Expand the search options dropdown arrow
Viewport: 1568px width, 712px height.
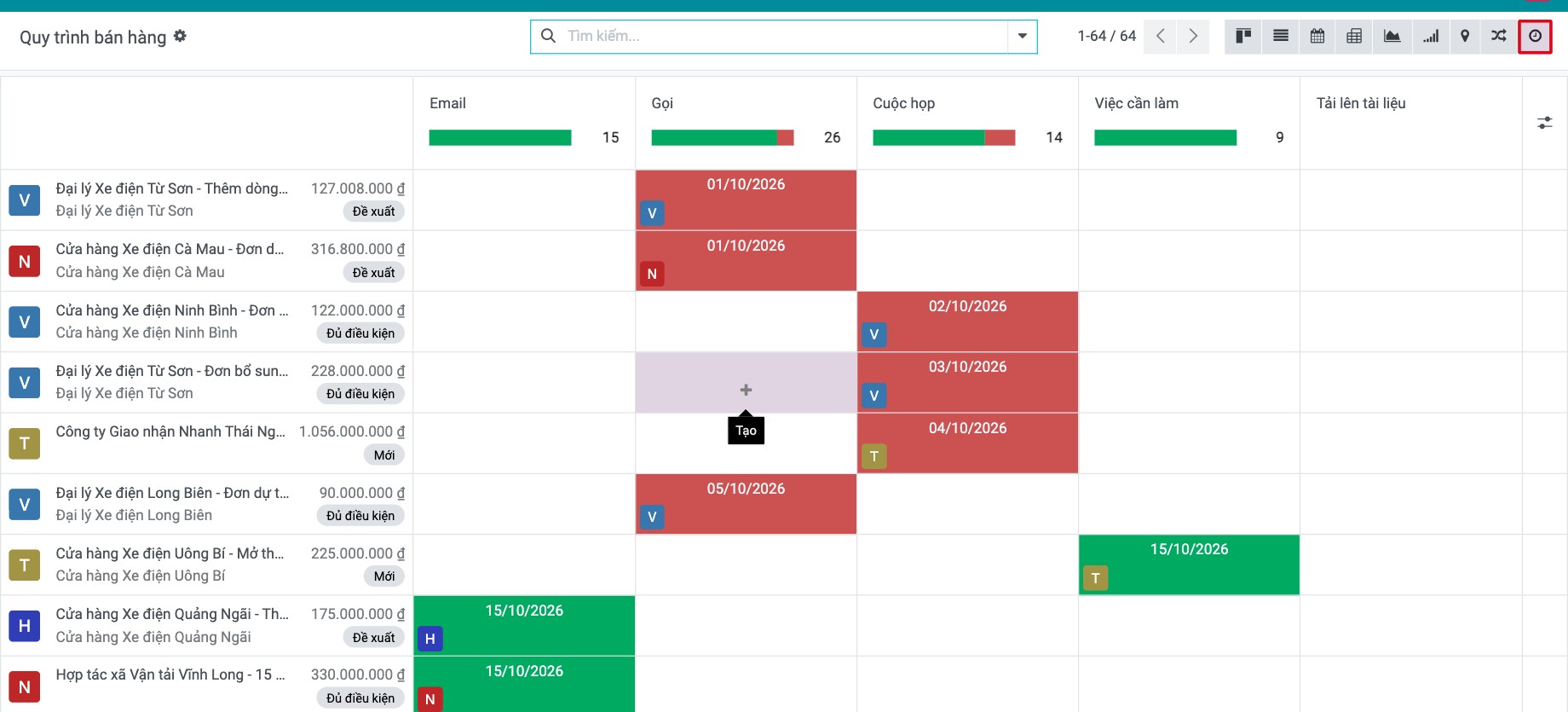[x=1022, y=37]
